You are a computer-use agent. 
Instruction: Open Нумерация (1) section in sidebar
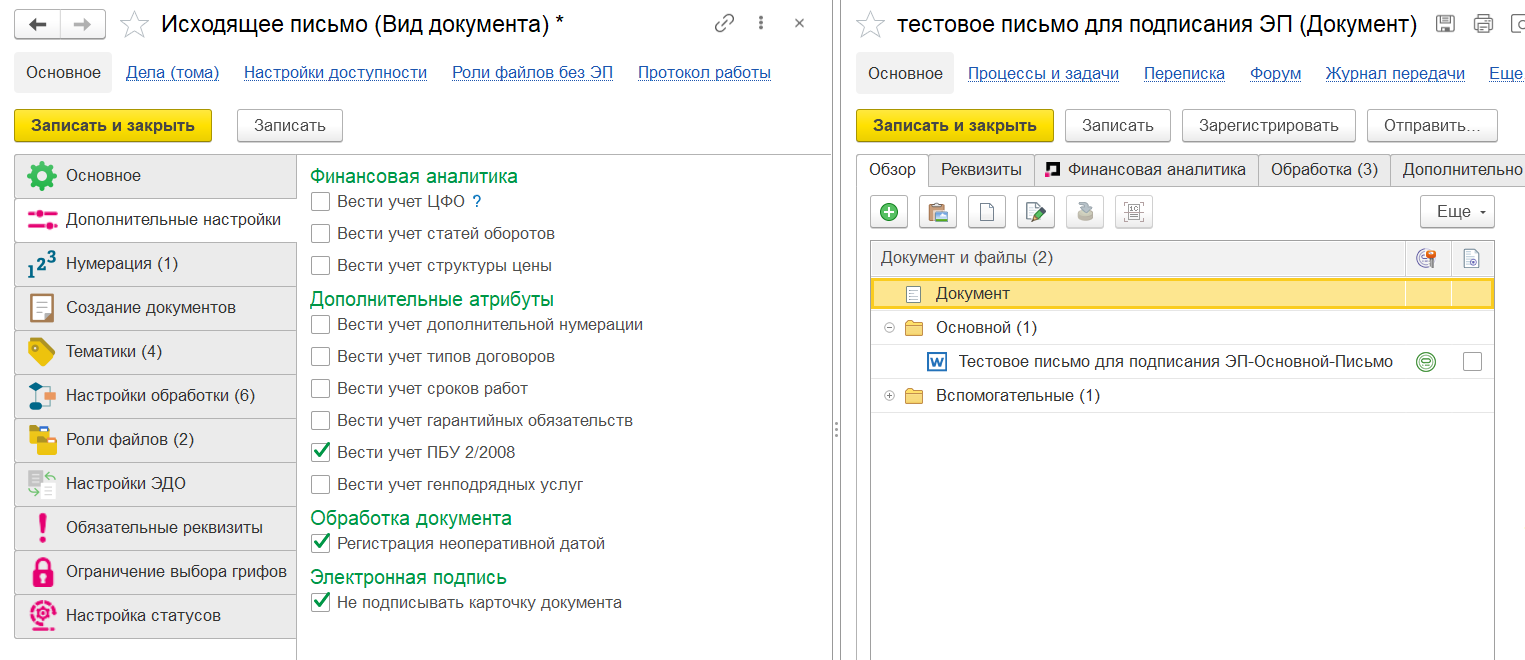[x=155, y=264]
